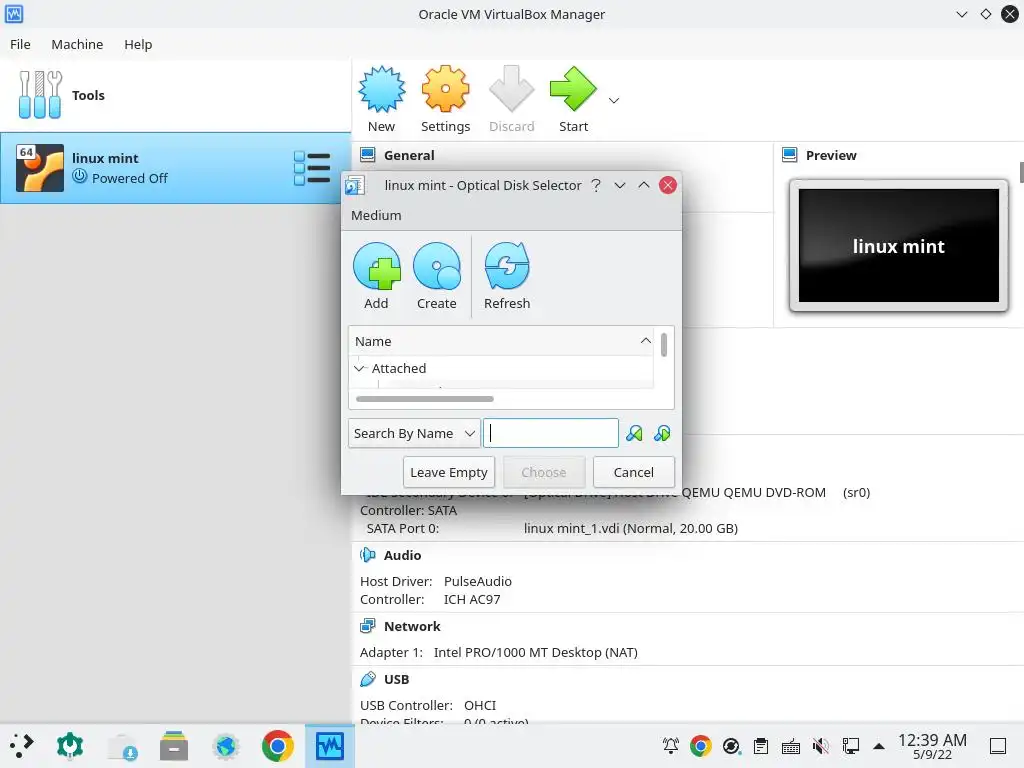Click the Audio speaker icon
Viewport: 1024px width, 768px height.
coord(368,555)
